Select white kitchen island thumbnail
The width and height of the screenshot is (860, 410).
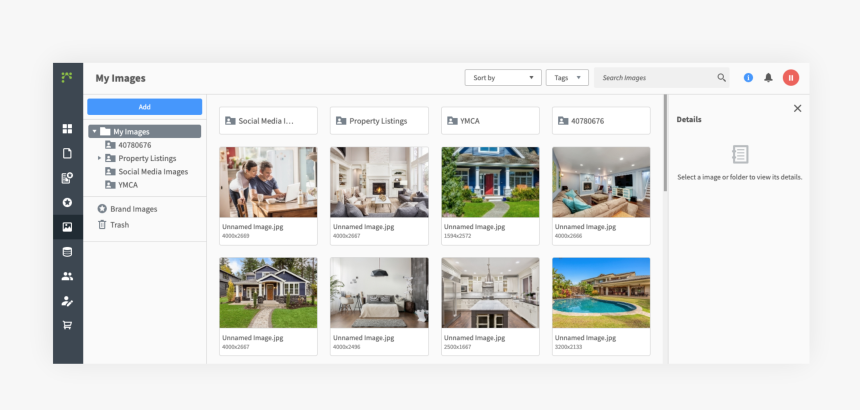490,293
